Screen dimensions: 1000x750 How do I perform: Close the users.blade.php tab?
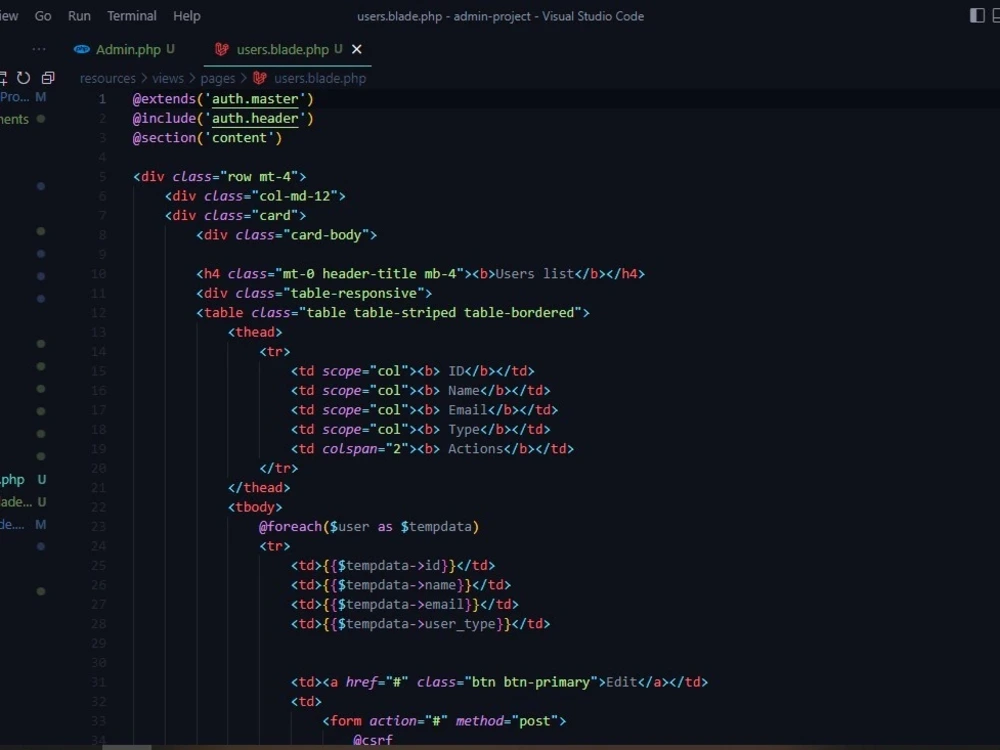(x=356, y=47)
